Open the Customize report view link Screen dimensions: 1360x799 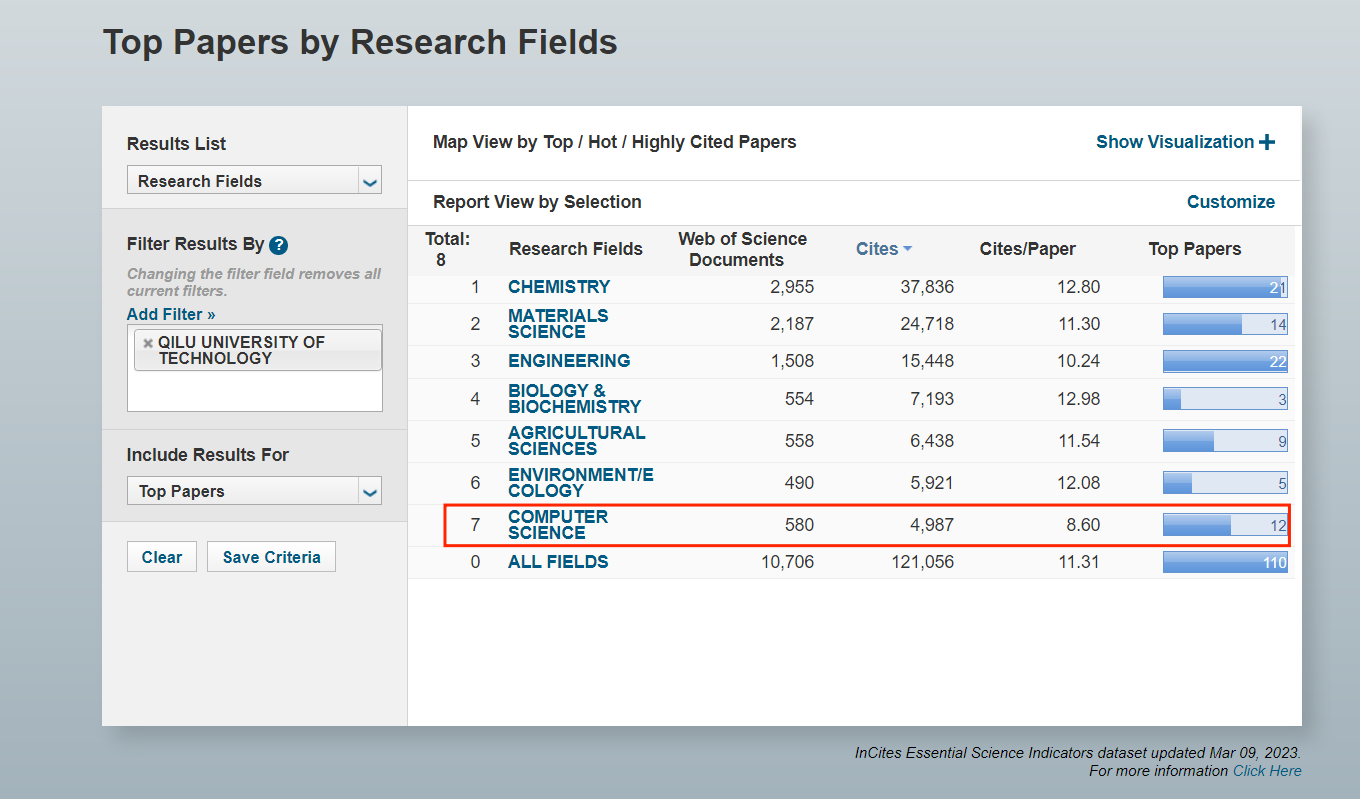pyautogui.click(x=1230, y=202)
